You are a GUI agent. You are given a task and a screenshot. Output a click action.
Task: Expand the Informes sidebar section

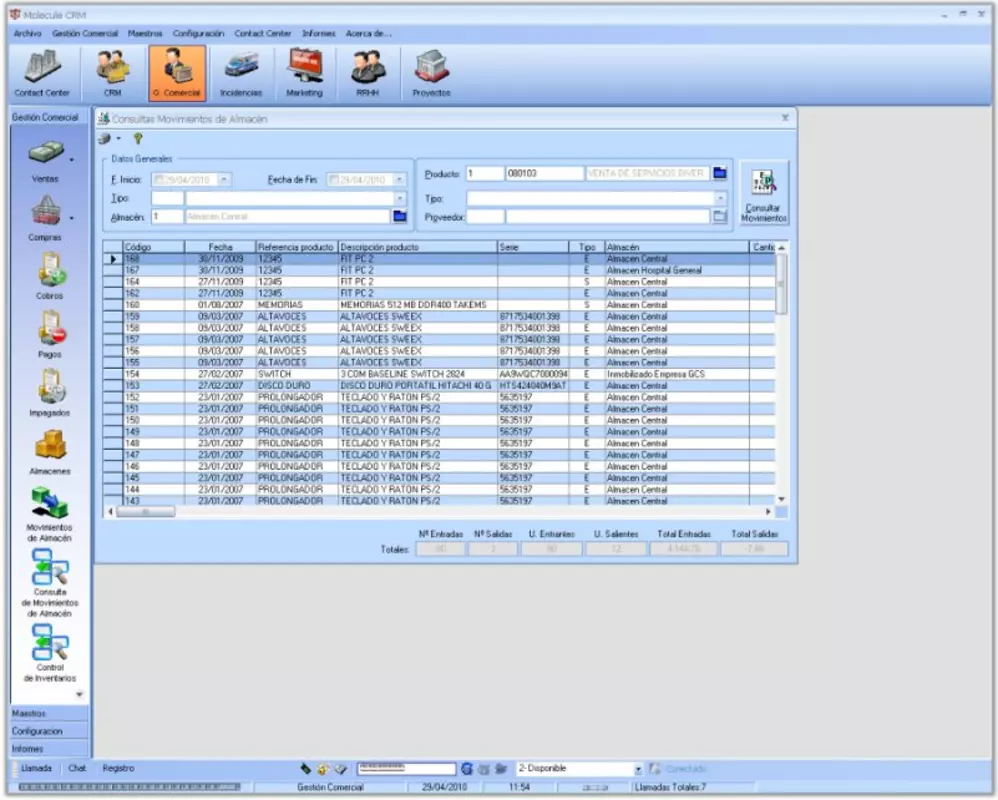point(50,749)
